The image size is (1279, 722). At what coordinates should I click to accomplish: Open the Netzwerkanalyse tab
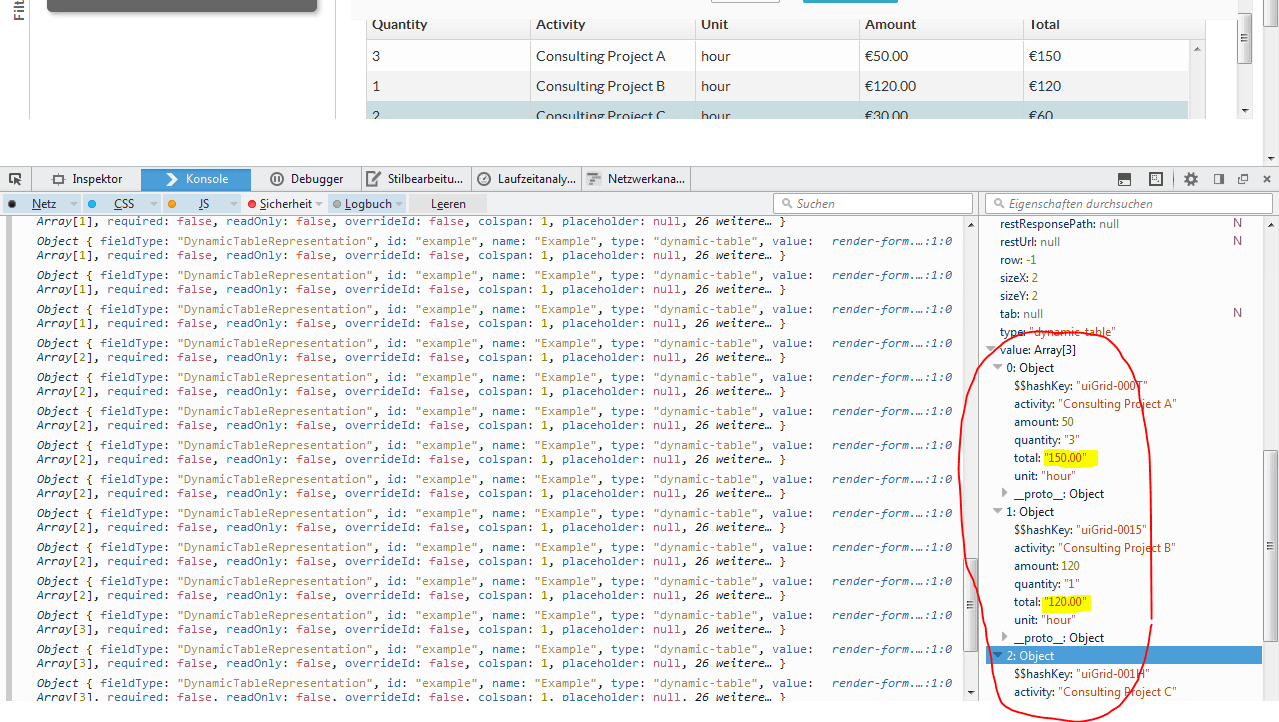pyautogui.click(x=636, y=178)
